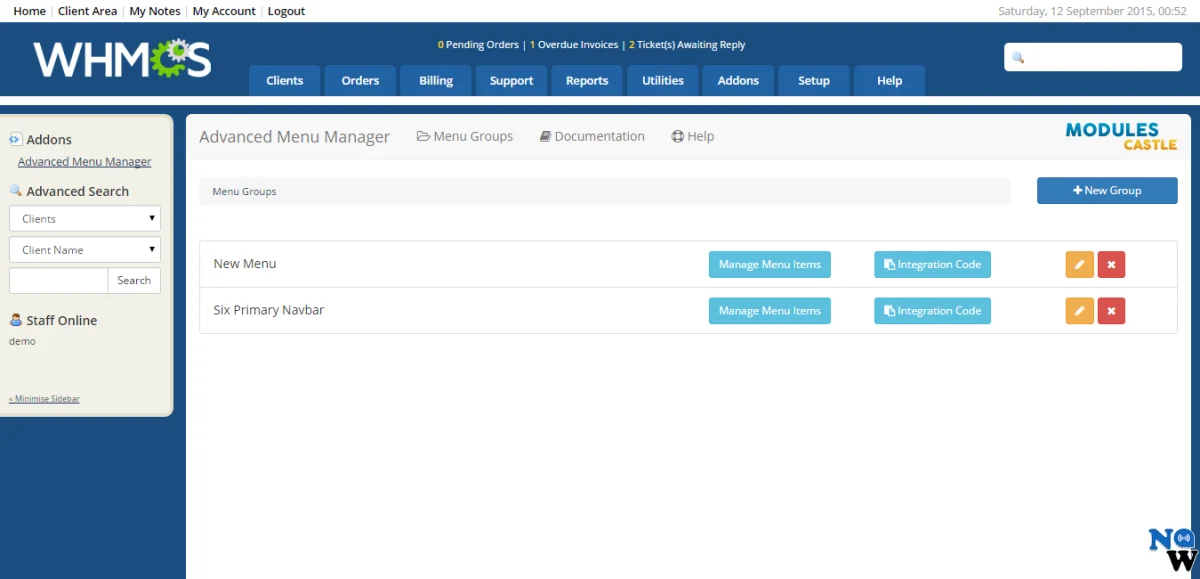Delete Six Primary Navbar using red X icon
The image size is (1200, 579).
(x=1111, y=311)
